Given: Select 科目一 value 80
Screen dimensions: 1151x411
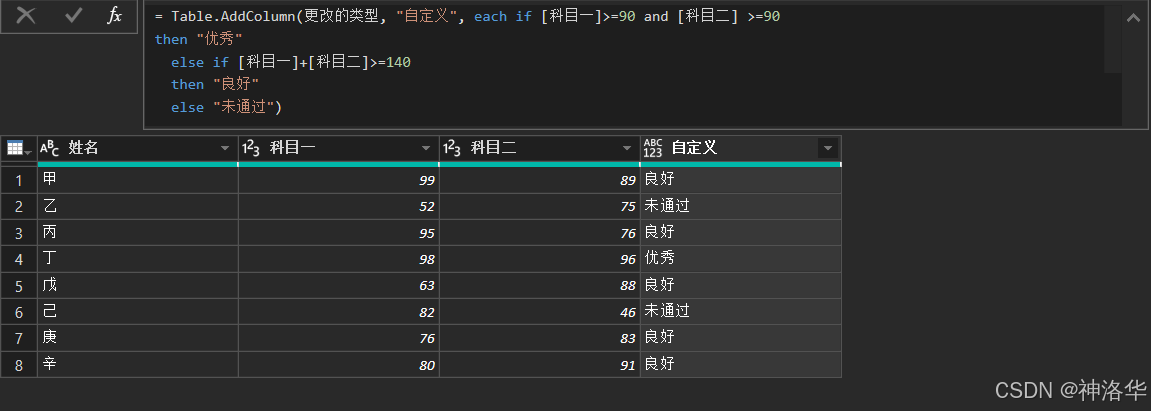Looking at the screenshot, I should [339, 365].
